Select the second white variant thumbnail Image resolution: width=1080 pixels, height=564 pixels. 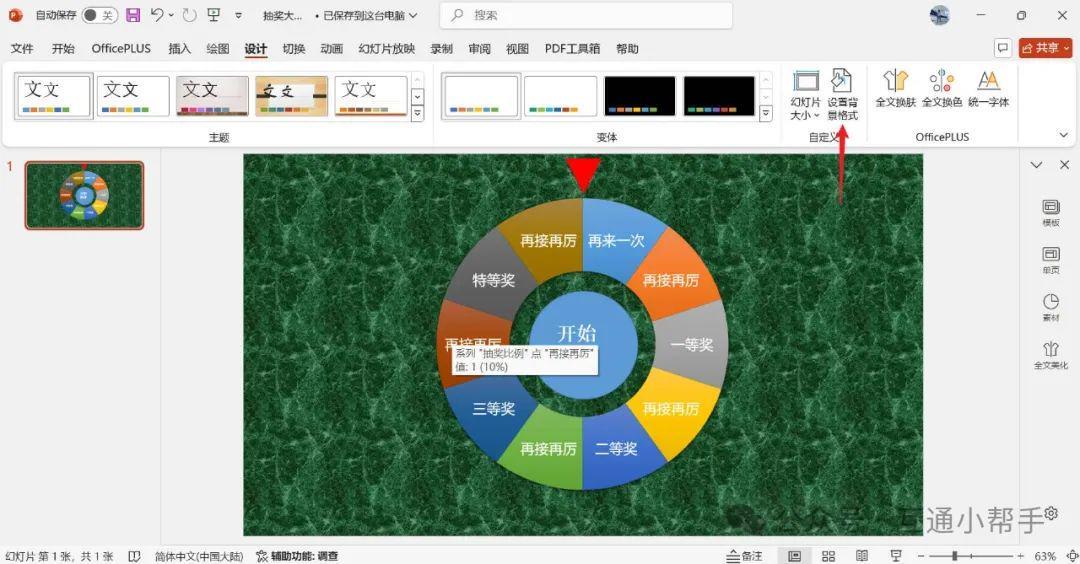(561, 96)
